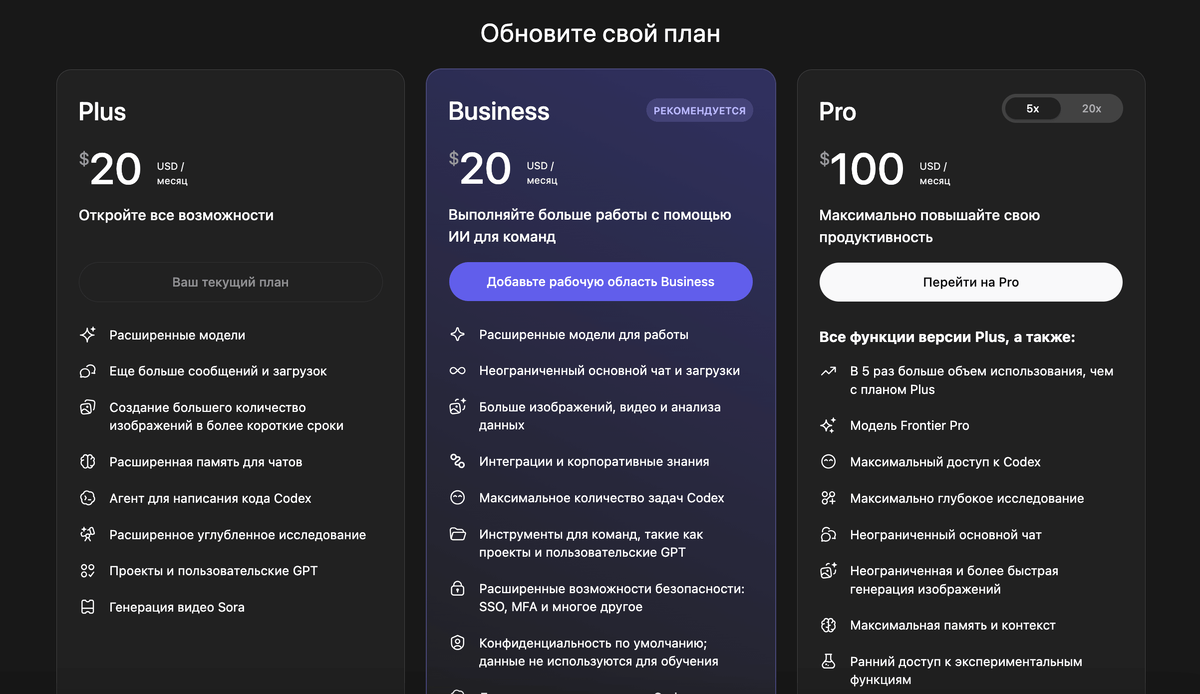Click 'Расширенная память для чатов' text
The width and height of the screenshot is (1200, 694).
click(206, 462)
